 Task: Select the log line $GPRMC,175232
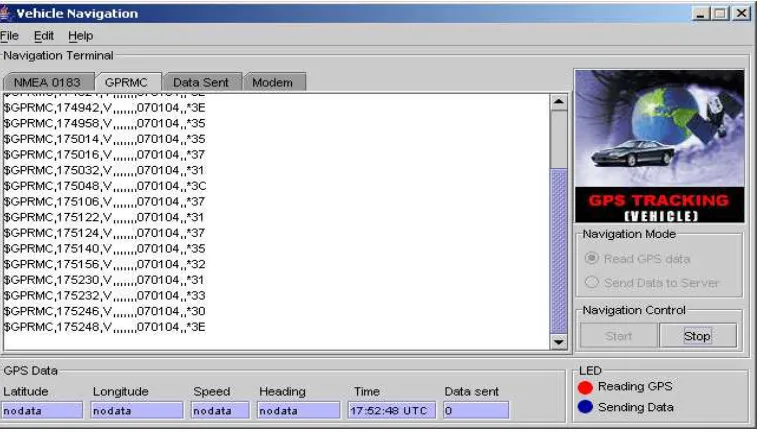[x=104, y=295]
